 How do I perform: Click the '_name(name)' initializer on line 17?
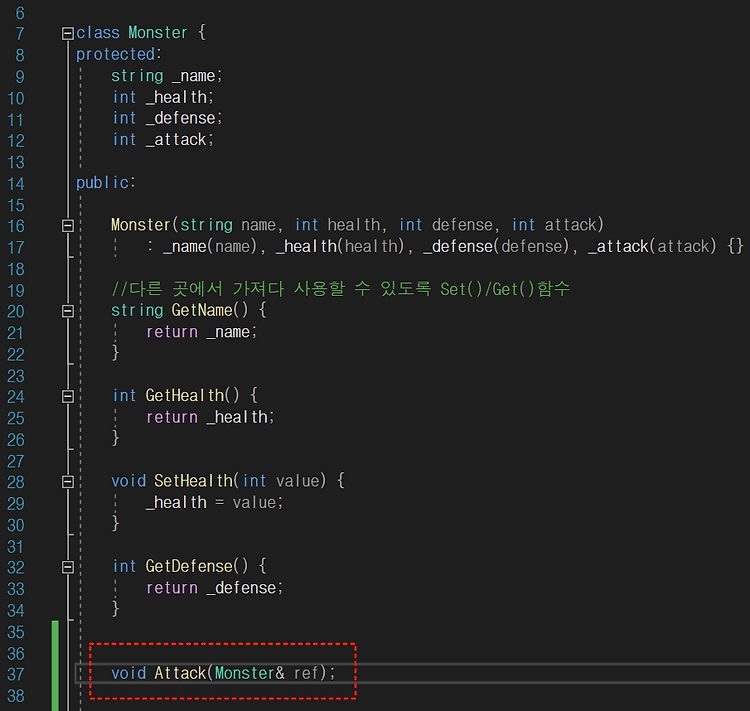(x=210, y=246)
